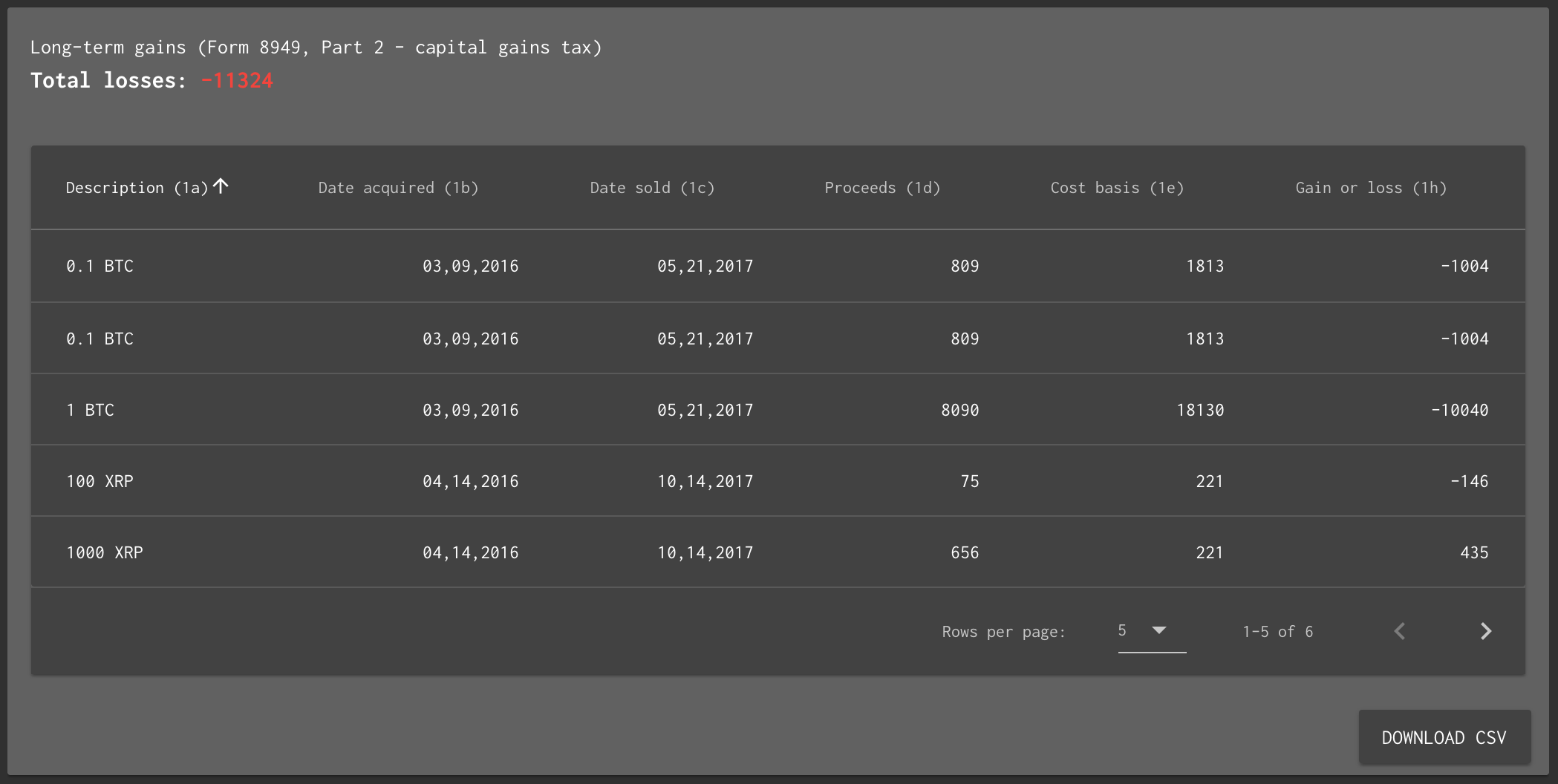Sort by Gain or loss (1h) header
Viewport: 1558px width, 784px height.
[x=1371, y=188]
